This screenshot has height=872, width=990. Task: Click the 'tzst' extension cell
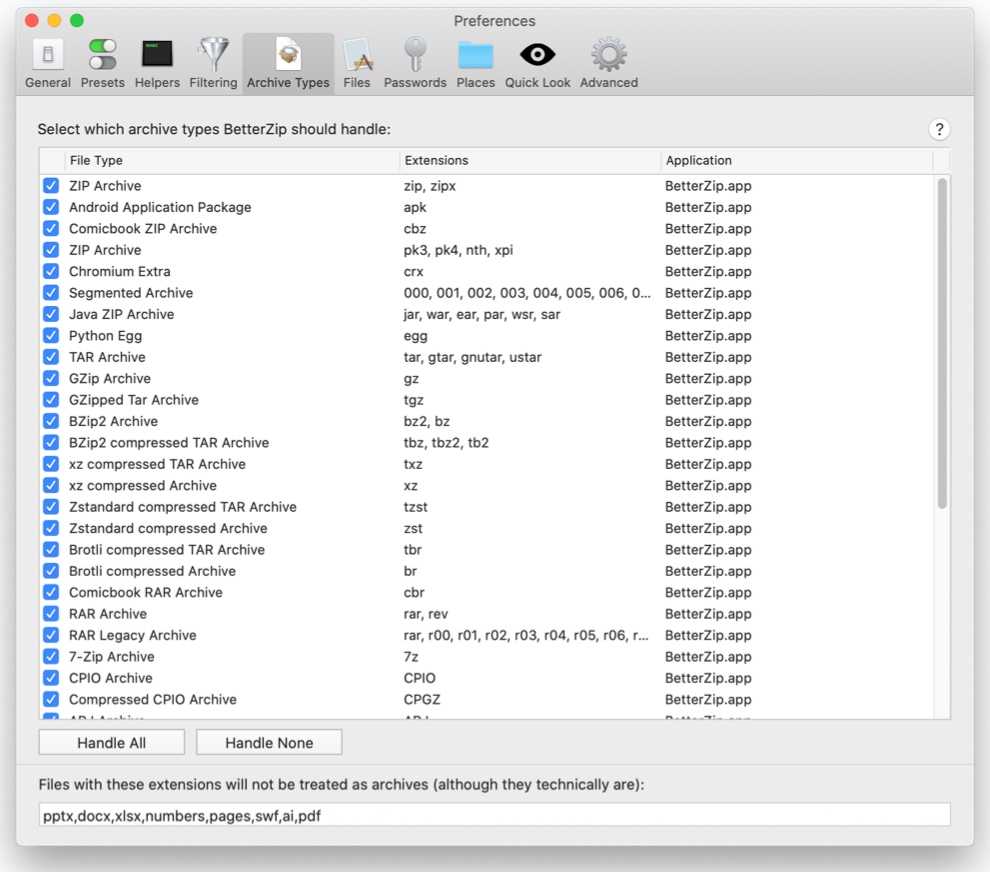pyautogui.click(x=415, y=507)
